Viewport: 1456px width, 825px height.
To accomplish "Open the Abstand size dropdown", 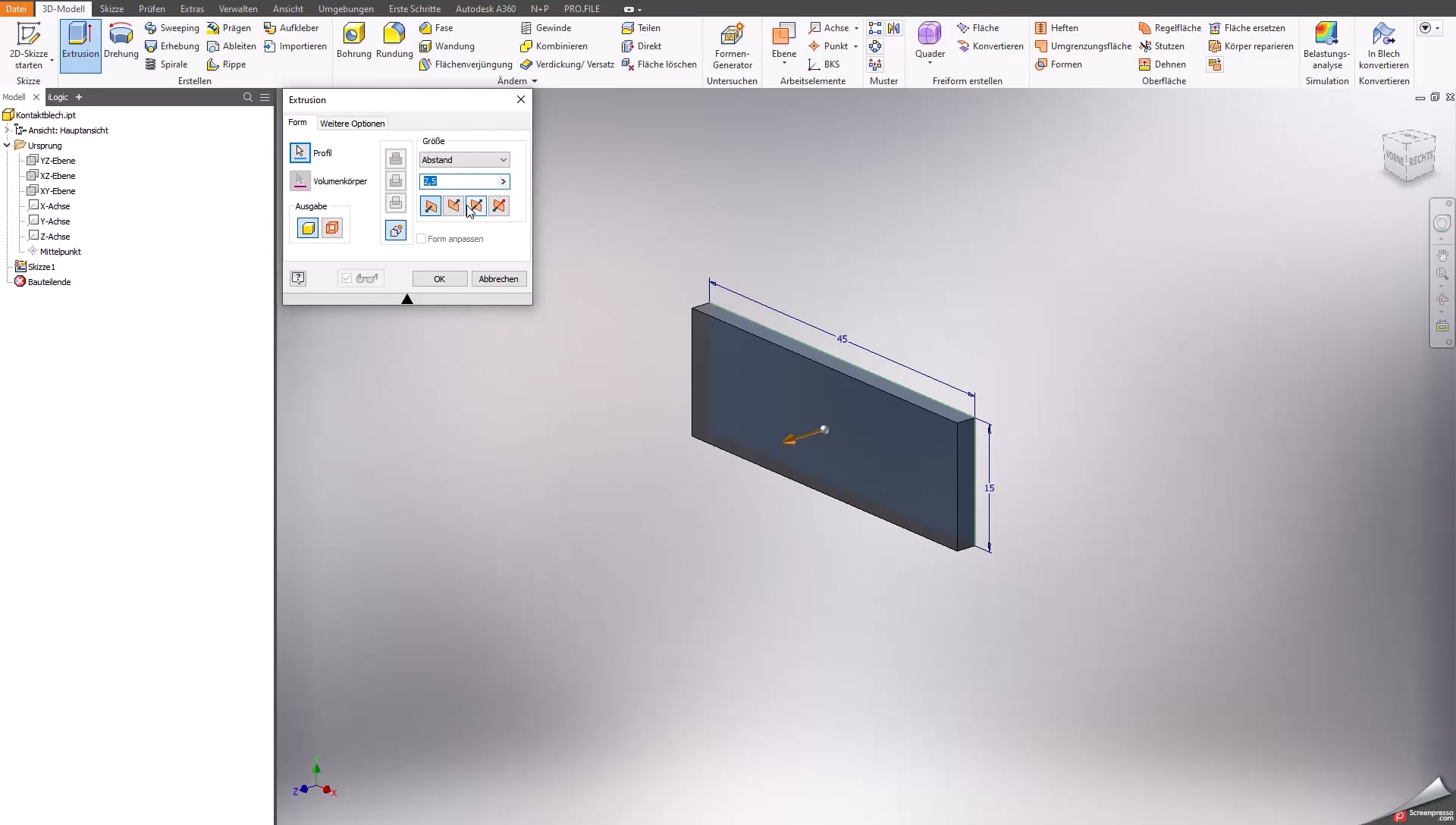I will pyautogui.click(x=502, y=159).
